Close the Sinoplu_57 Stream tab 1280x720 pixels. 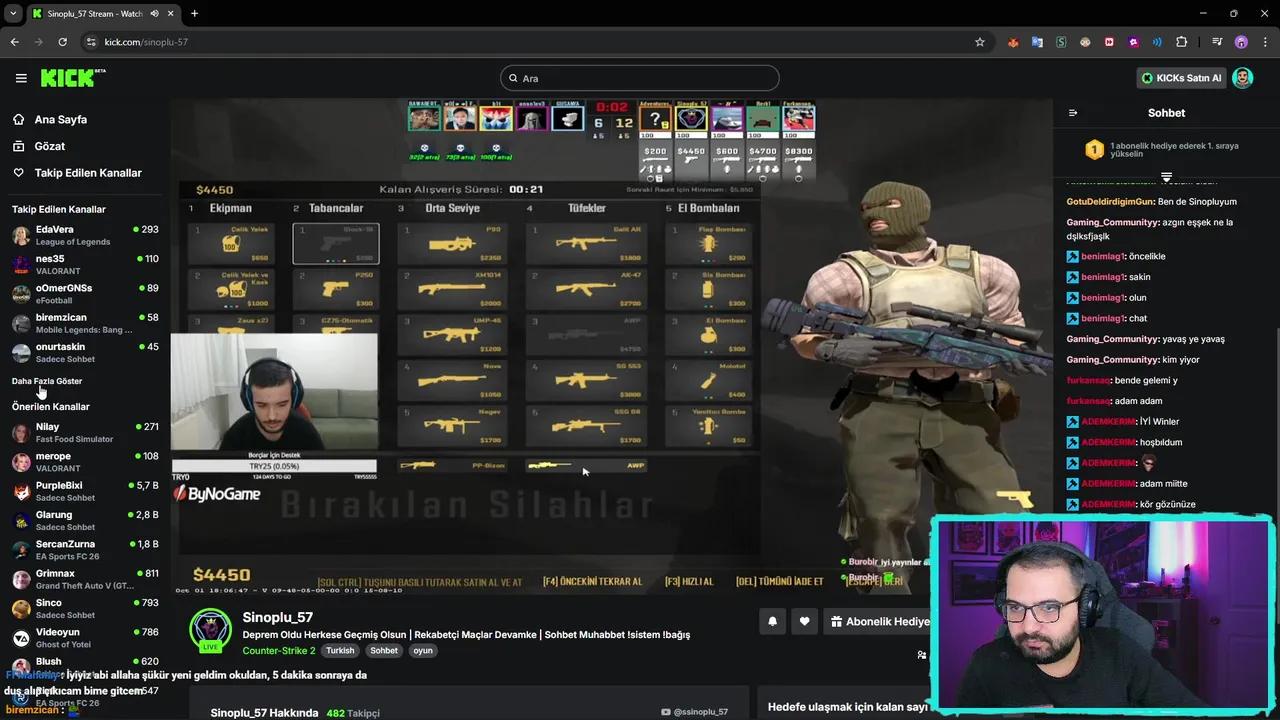click(x=170, y=14)
